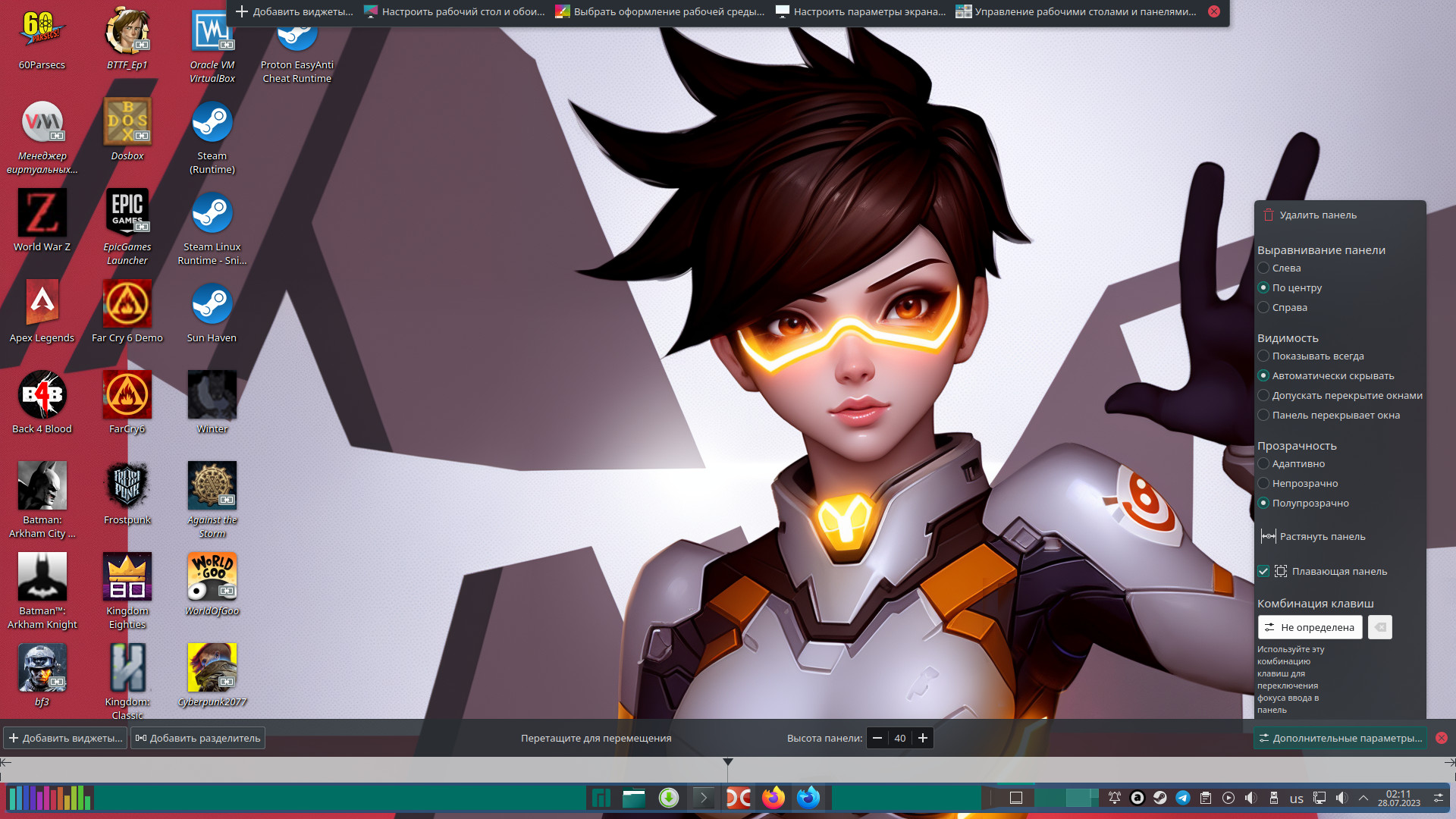This screenshot has height=819, width=1456.
Task: Expand the hidden system tray icons arrow
Action: click(1363, 798)
